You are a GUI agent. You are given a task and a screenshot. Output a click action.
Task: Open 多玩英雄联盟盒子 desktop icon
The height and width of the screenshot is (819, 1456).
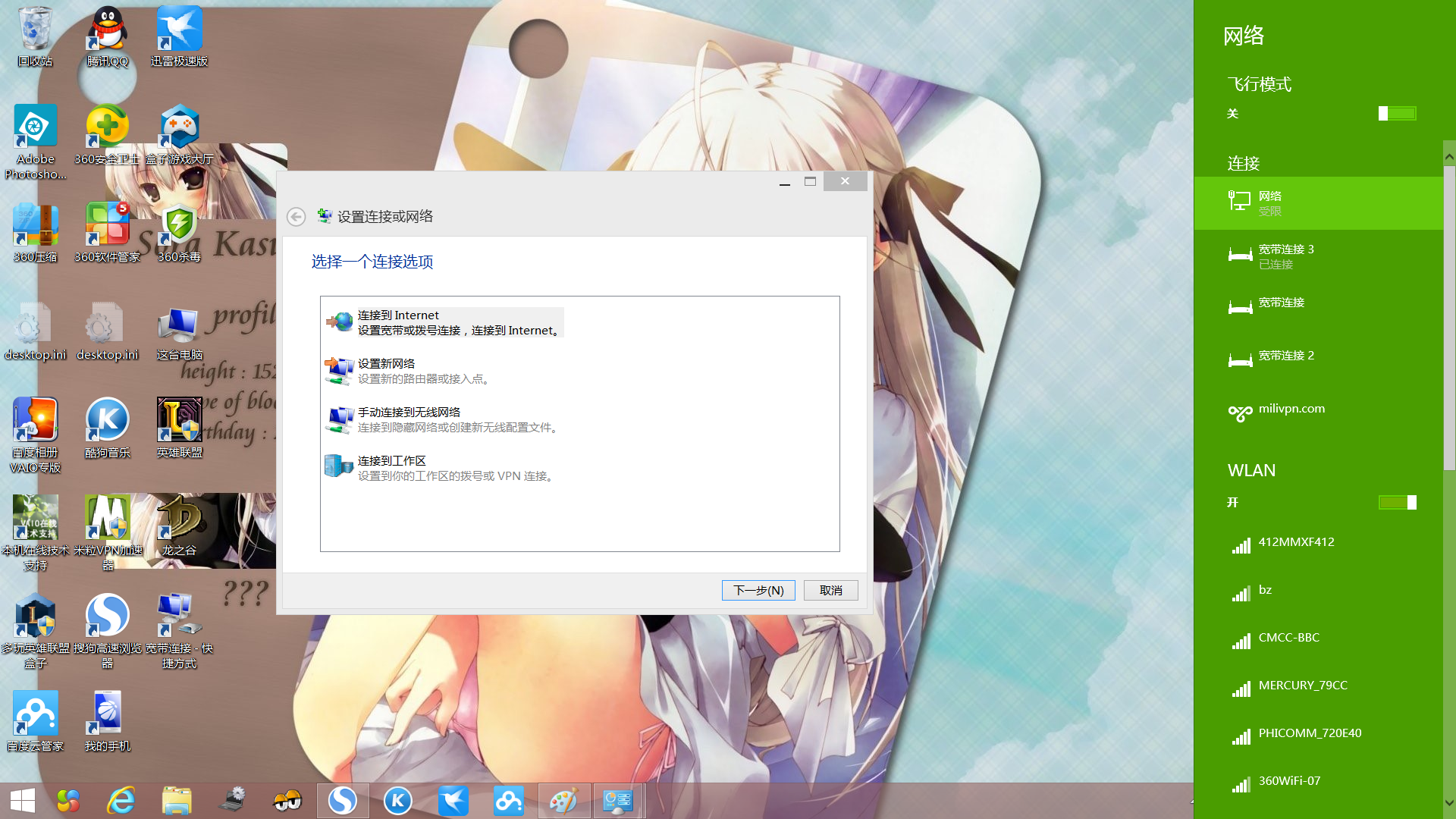[x=35, y=631]
